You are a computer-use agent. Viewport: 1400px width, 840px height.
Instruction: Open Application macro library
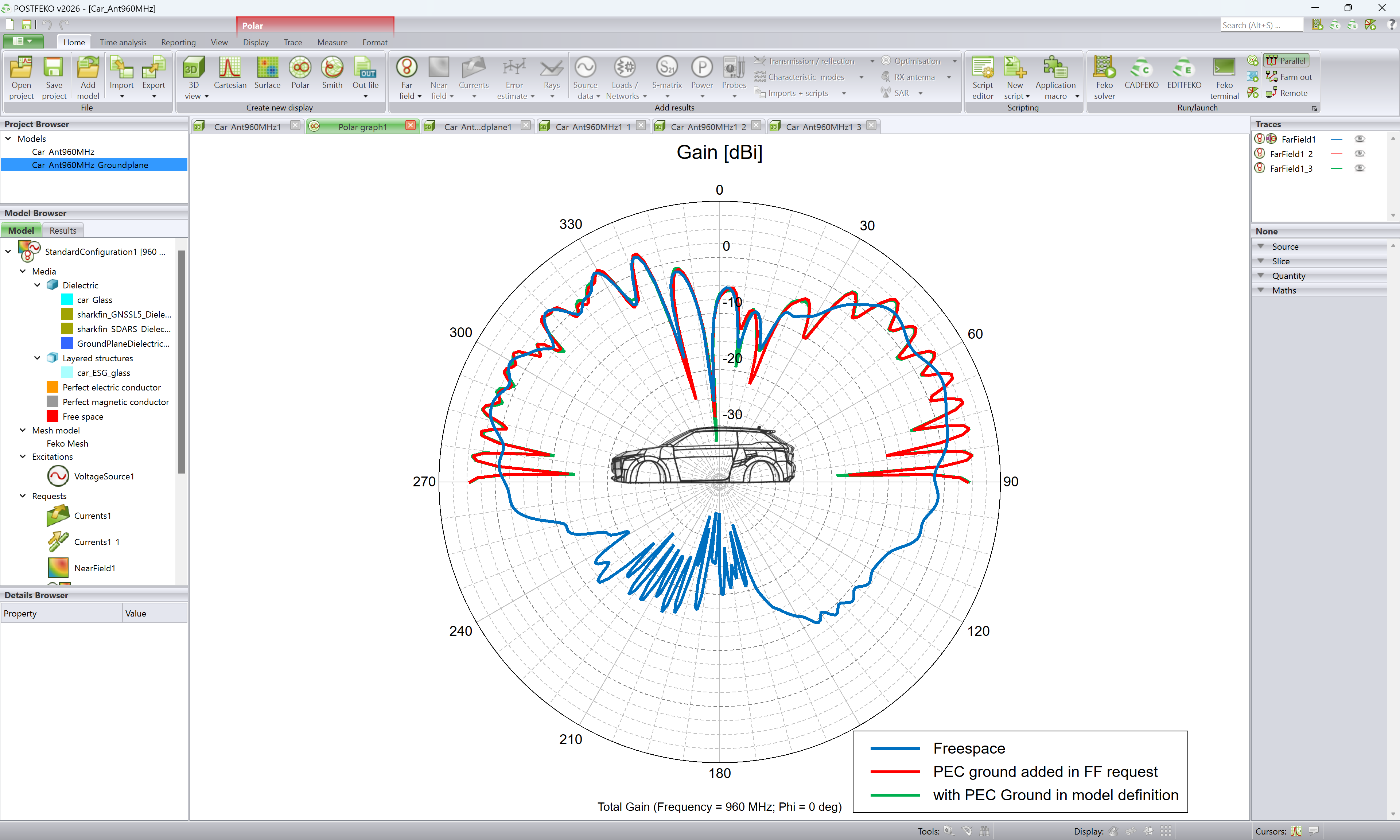tap(1055, 78)
